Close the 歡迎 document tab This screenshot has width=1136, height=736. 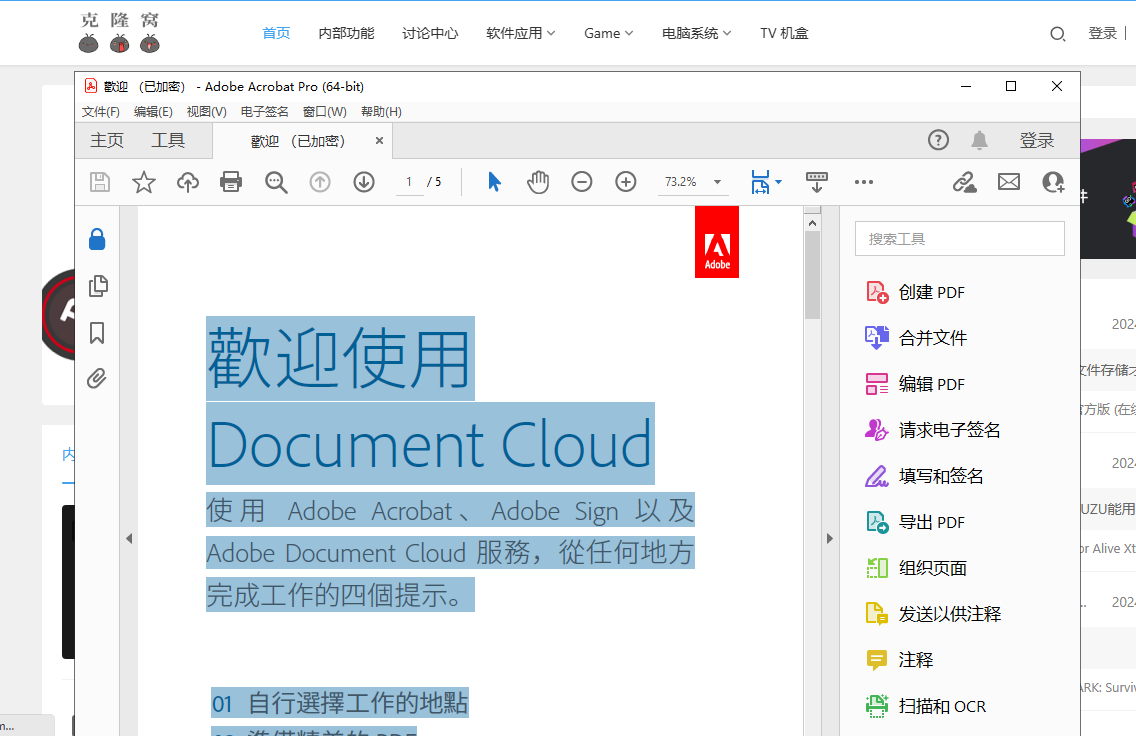pos(379,141)
